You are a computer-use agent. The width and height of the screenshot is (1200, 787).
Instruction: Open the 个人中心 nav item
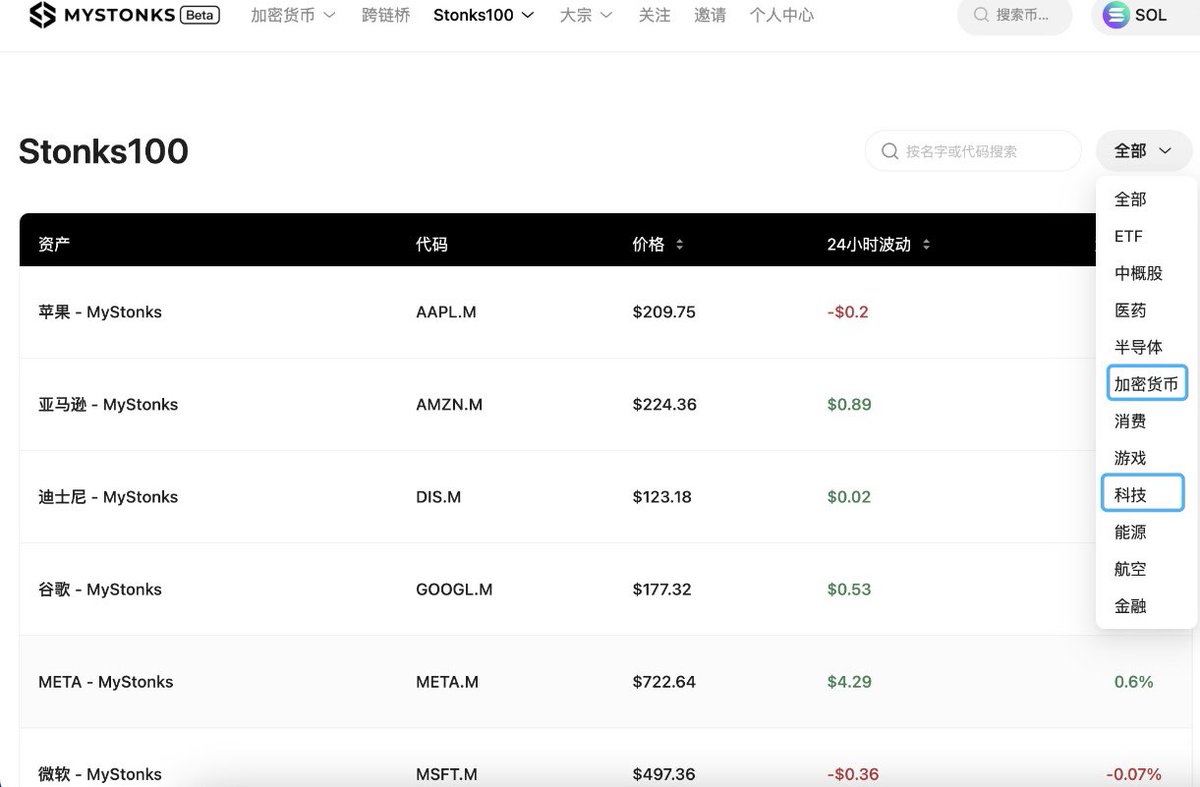[x=781, y=15]
